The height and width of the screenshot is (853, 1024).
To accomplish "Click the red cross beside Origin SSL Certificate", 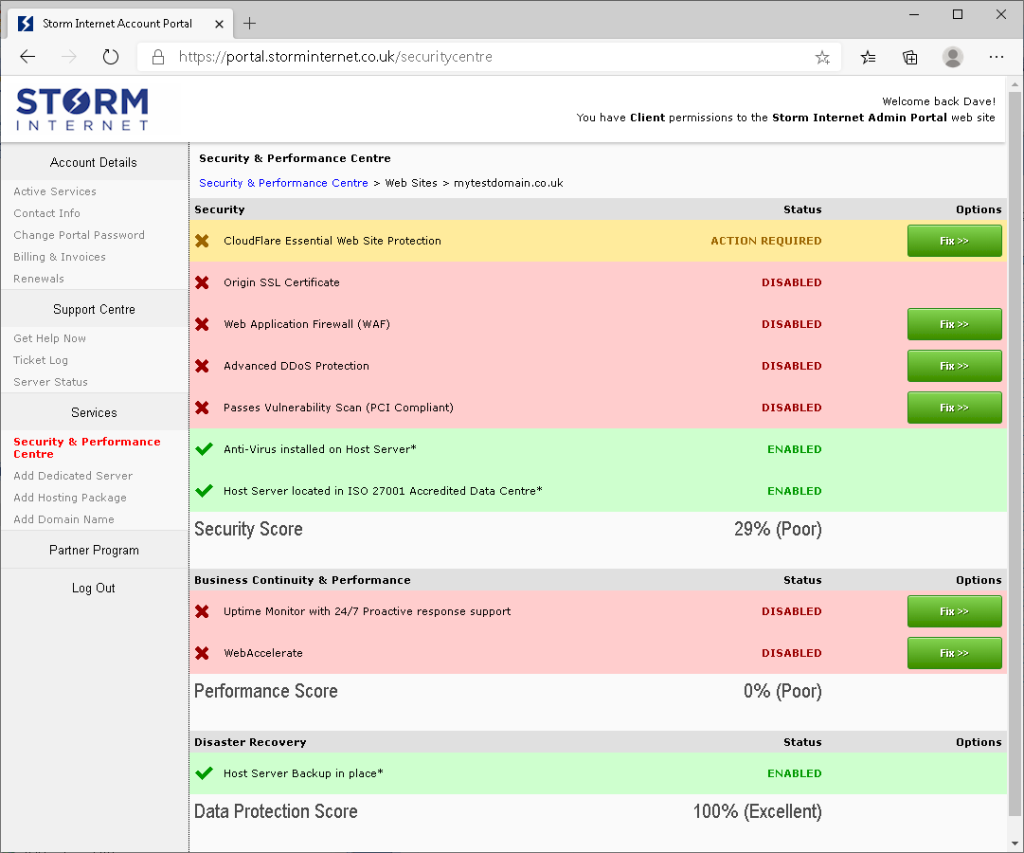I will 202,283.
